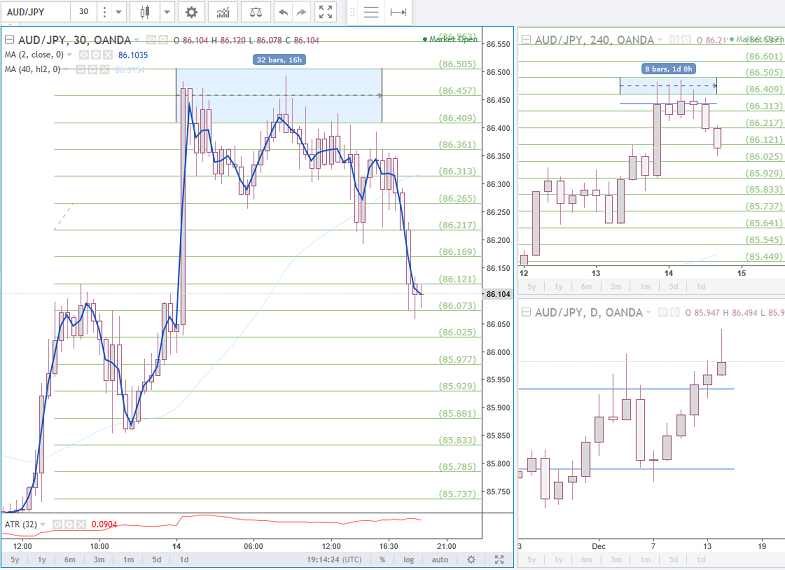Select 6m range on daily chart

[586, 559]
